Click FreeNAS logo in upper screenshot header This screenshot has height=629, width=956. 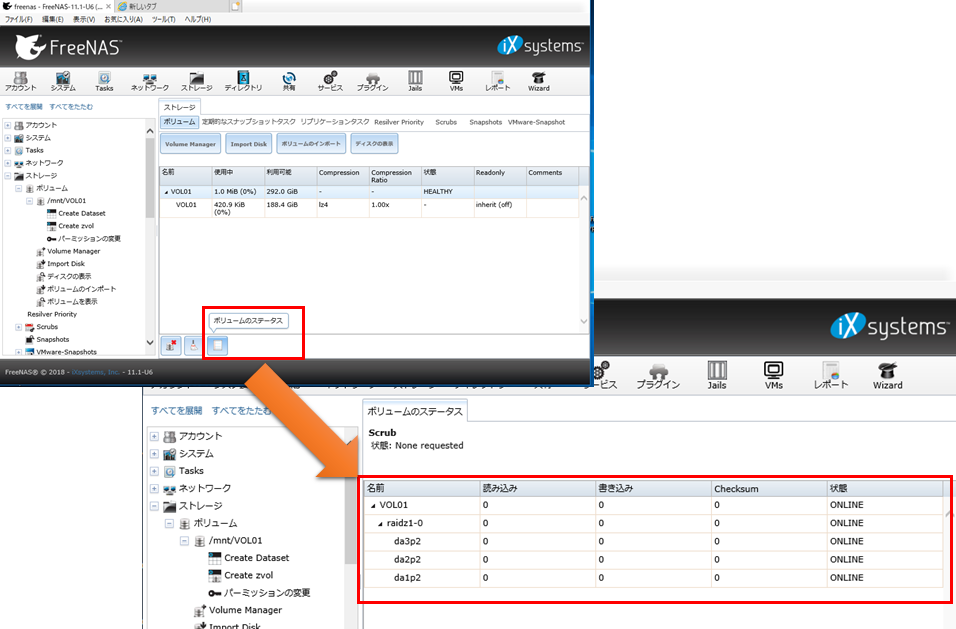point(68,47)
